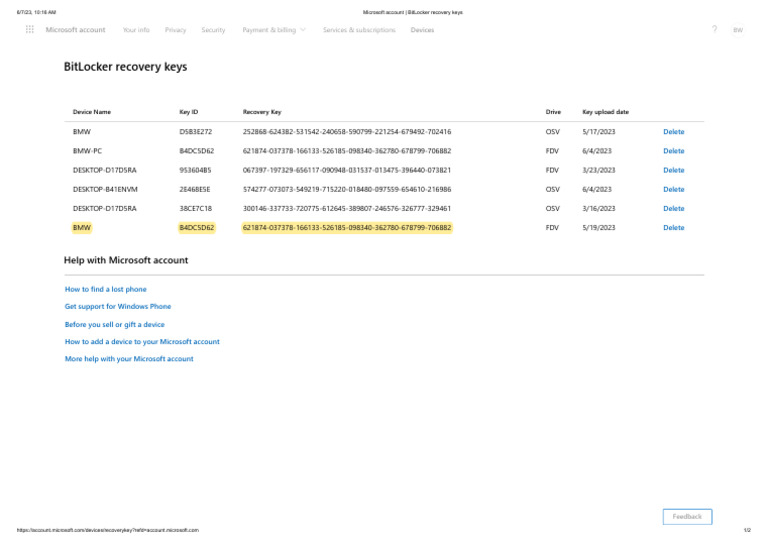Select recovery key starting with 300146
Viewport: 768px width, 543px height.
pos(347,208)
